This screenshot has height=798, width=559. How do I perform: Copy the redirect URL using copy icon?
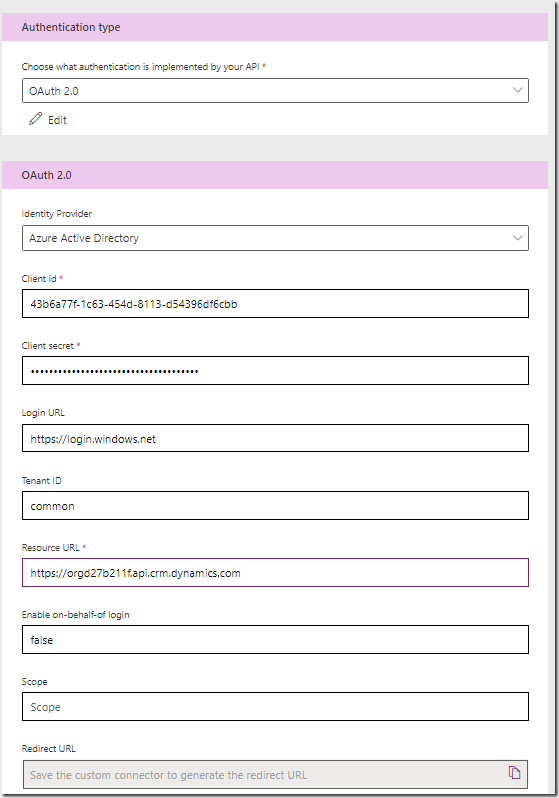coord(514,773)
